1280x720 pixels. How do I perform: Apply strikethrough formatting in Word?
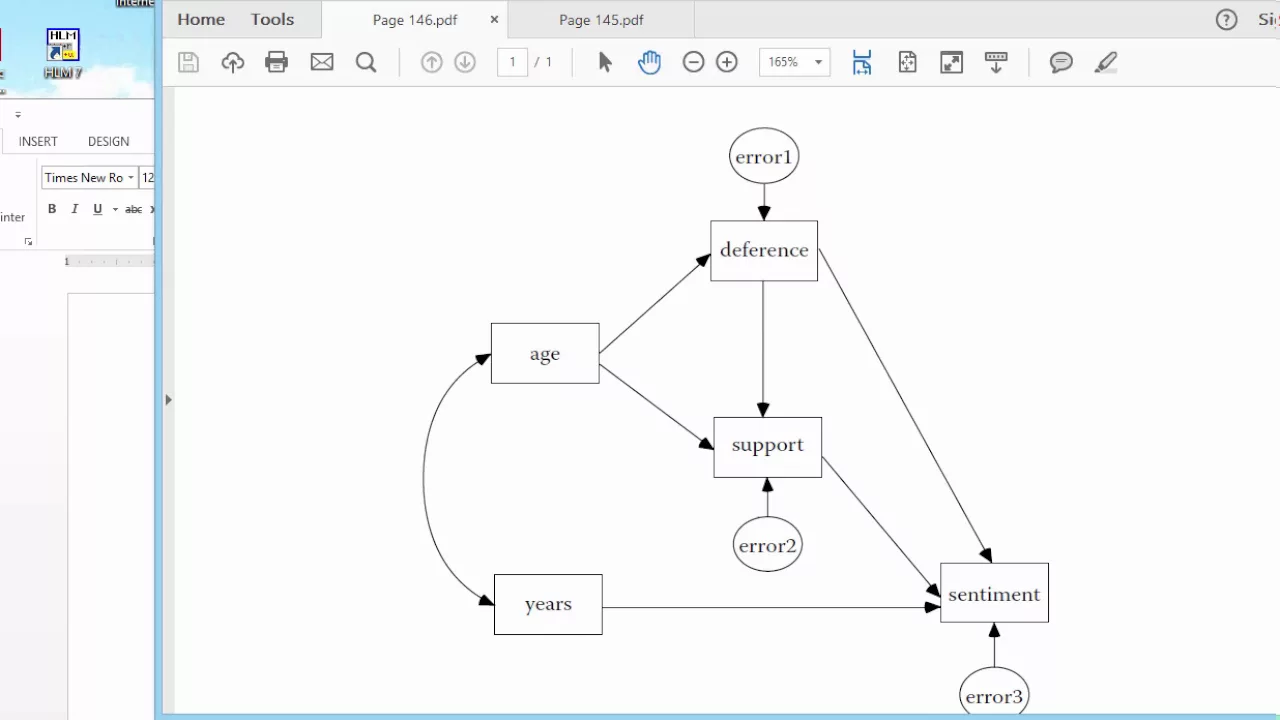pos(133,209)
